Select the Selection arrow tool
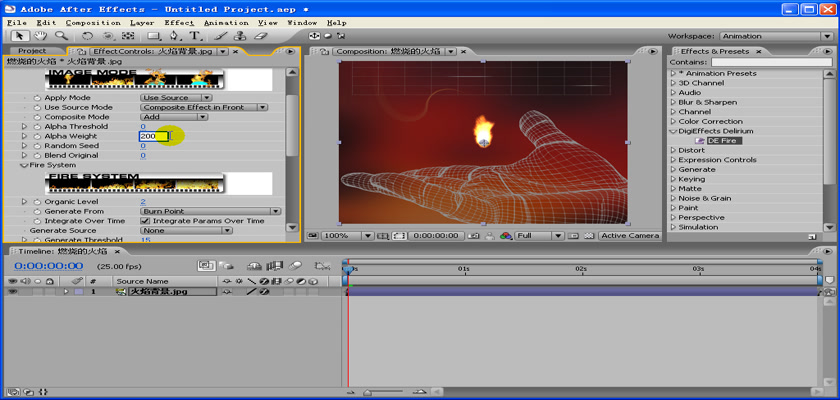Image resolution: width=840 pixels, height=400 pixels. (x=20, y=36)
